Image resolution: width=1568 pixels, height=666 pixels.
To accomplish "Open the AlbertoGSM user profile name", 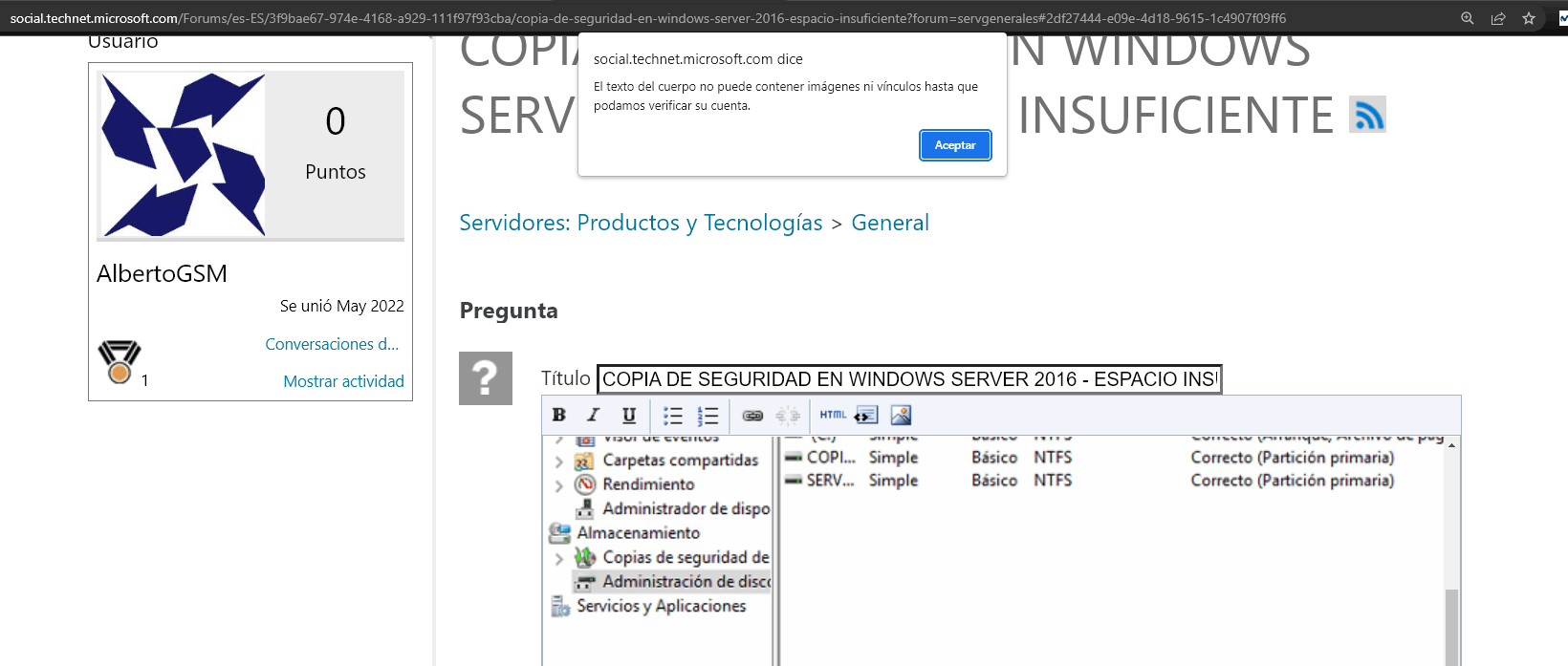I will pos(162,273).
